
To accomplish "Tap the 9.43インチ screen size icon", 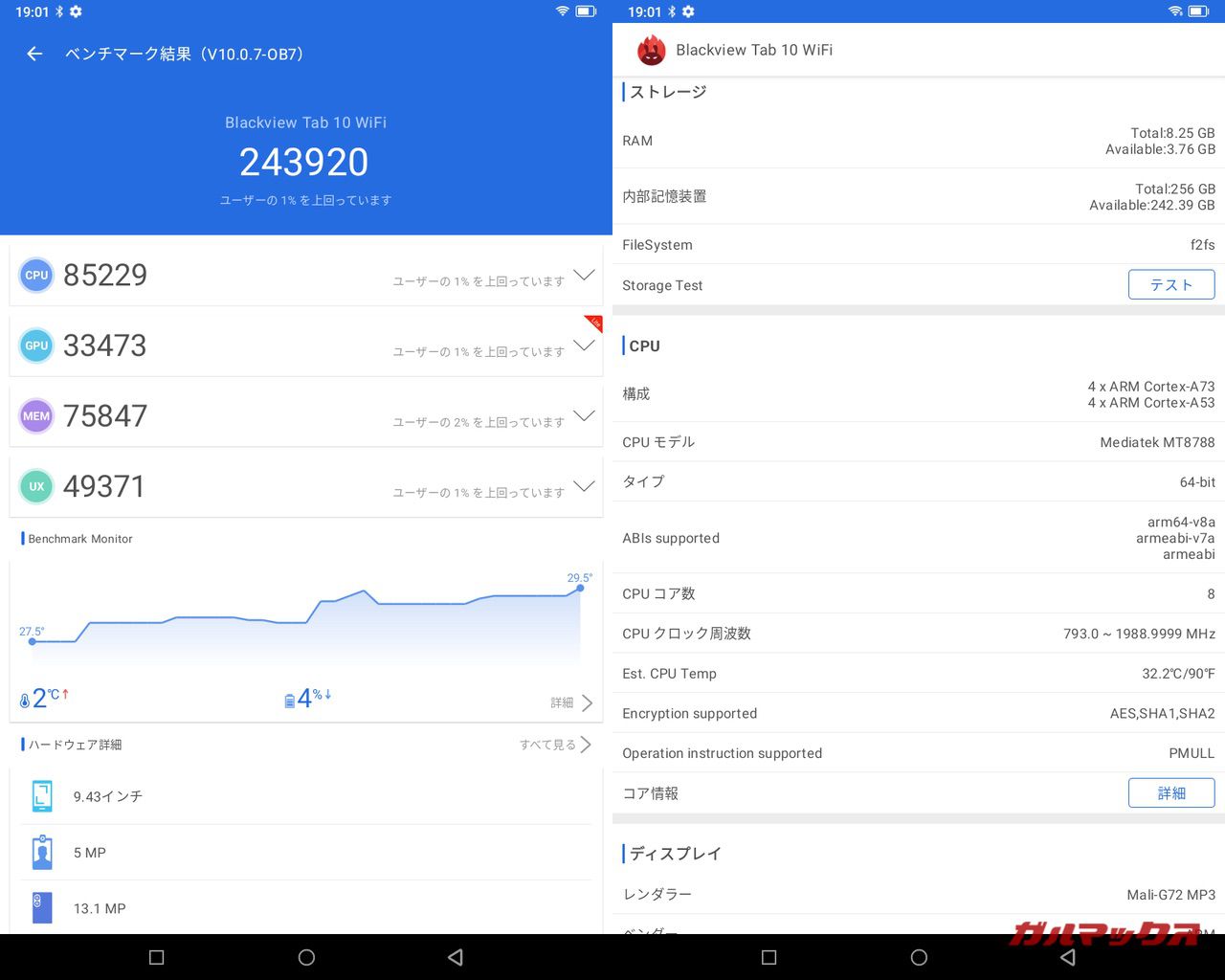I will pos(42,796).
